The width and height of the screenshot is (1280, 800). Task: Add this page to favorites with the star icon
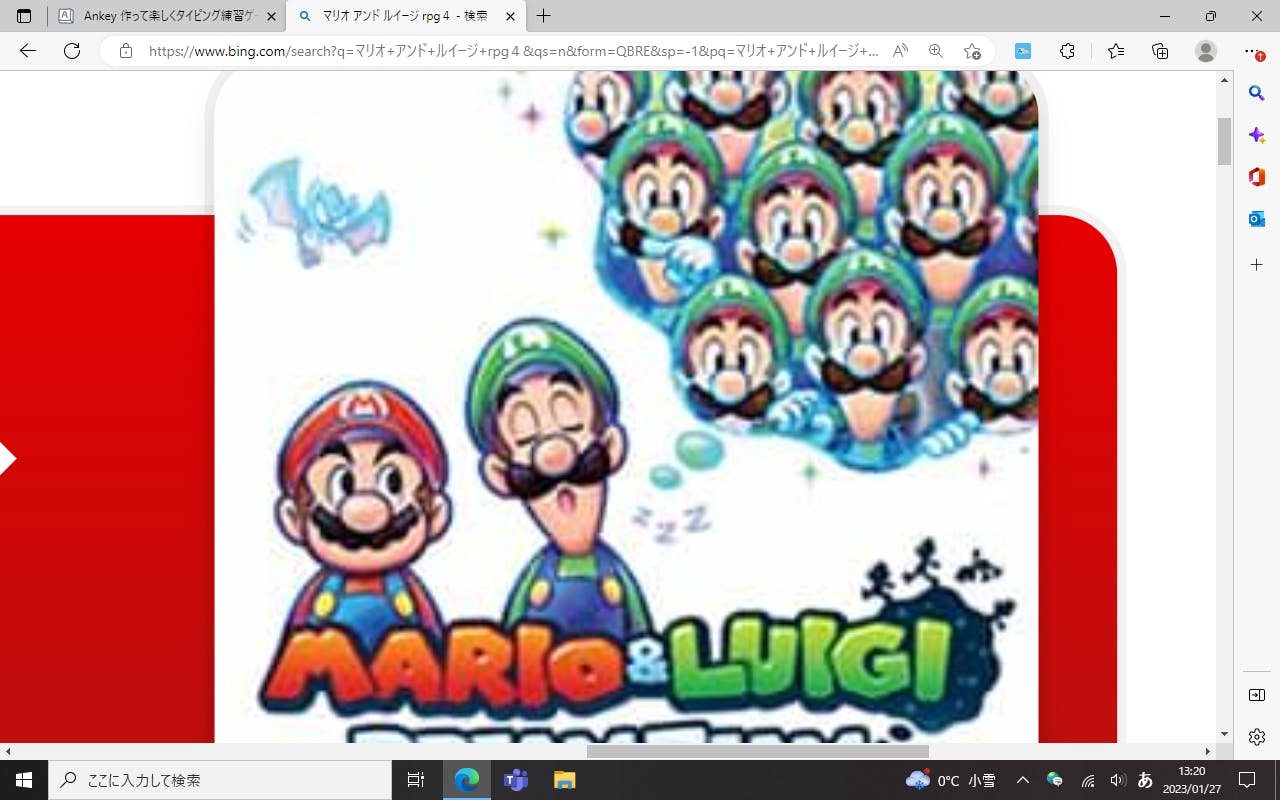pos(972,51)
